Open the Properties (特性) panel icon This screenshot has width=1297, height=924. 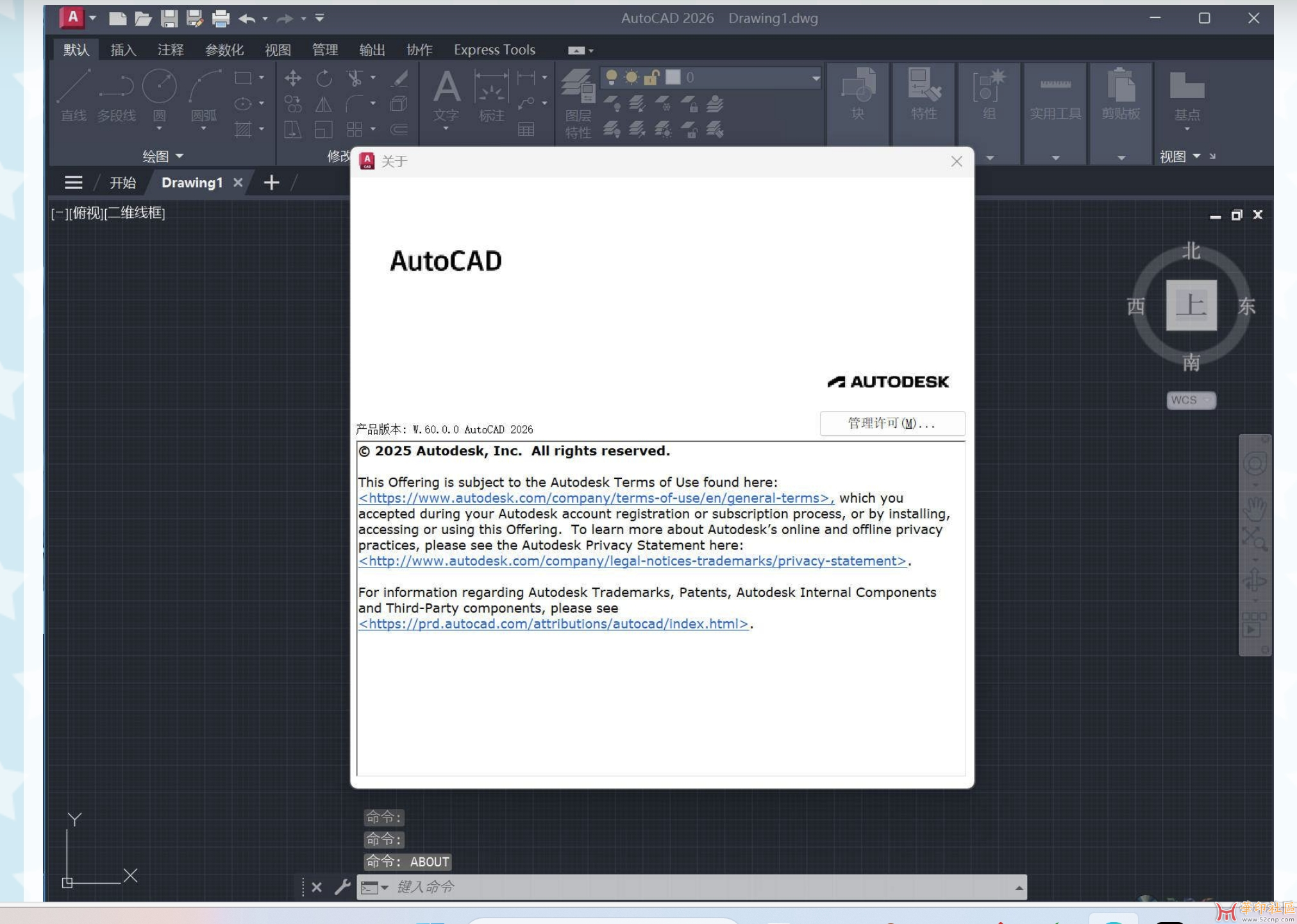(924, 95)
